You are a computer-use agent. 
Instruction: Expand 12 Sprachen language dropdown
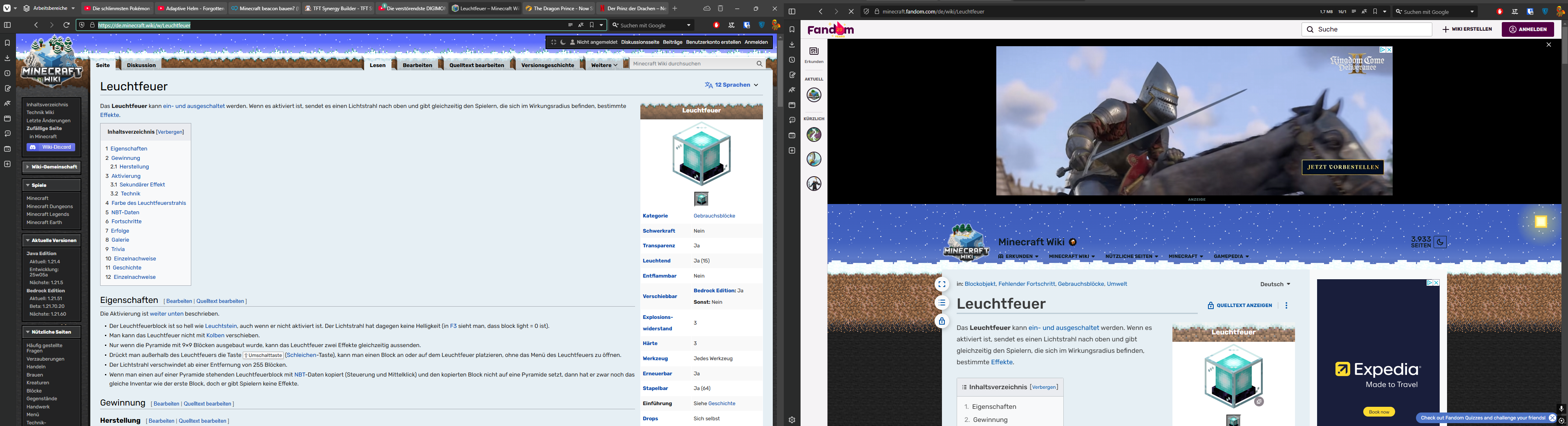tap(731, 85)
